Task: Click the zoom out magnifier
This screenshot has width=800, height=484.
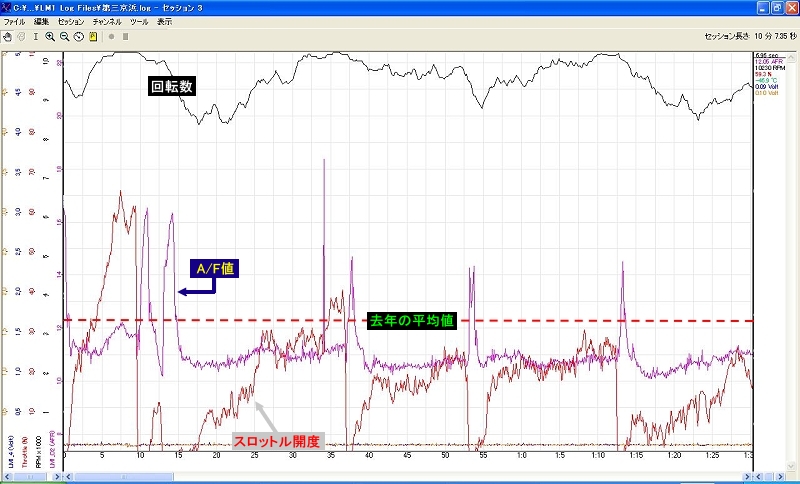Action: pyautogui.click(x=64, y=37)
